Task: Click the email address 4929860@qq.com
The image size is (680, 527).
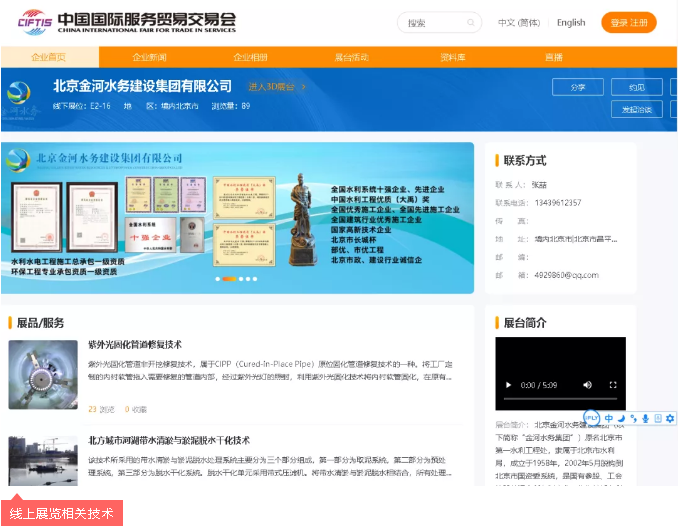Action: (x=566, y=275)
